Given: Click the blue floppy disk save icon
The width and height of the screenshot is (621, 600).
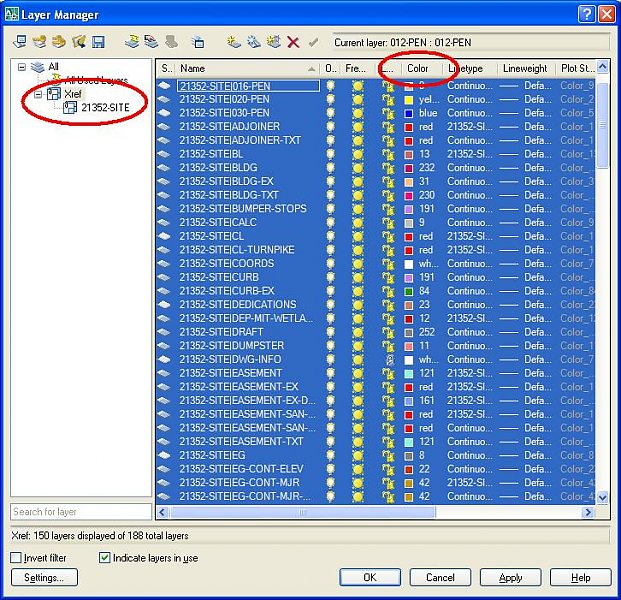Looking at the screenshot, I should click(98, 42).
